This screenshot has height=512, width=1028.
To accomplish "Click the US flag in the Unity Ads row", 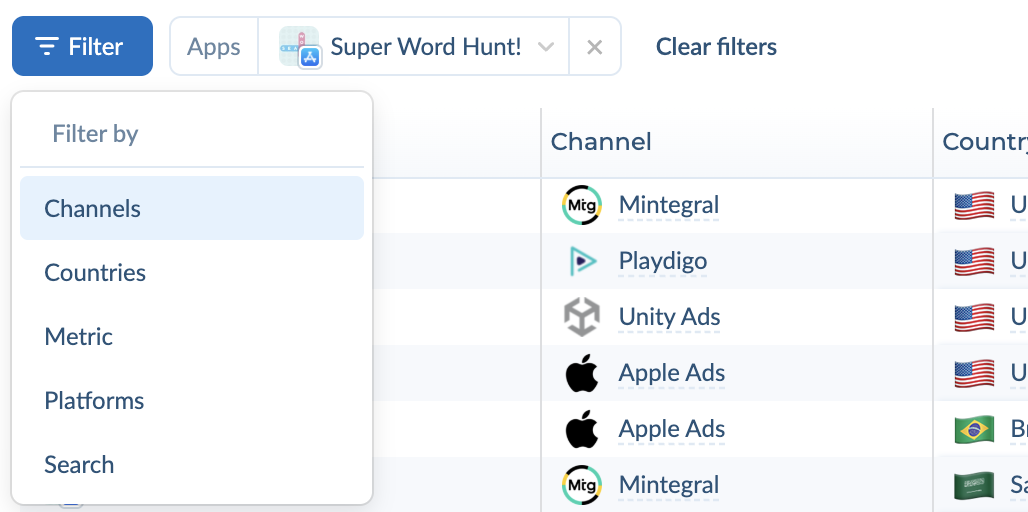I will pyautogui.click(x=974, y=317).
